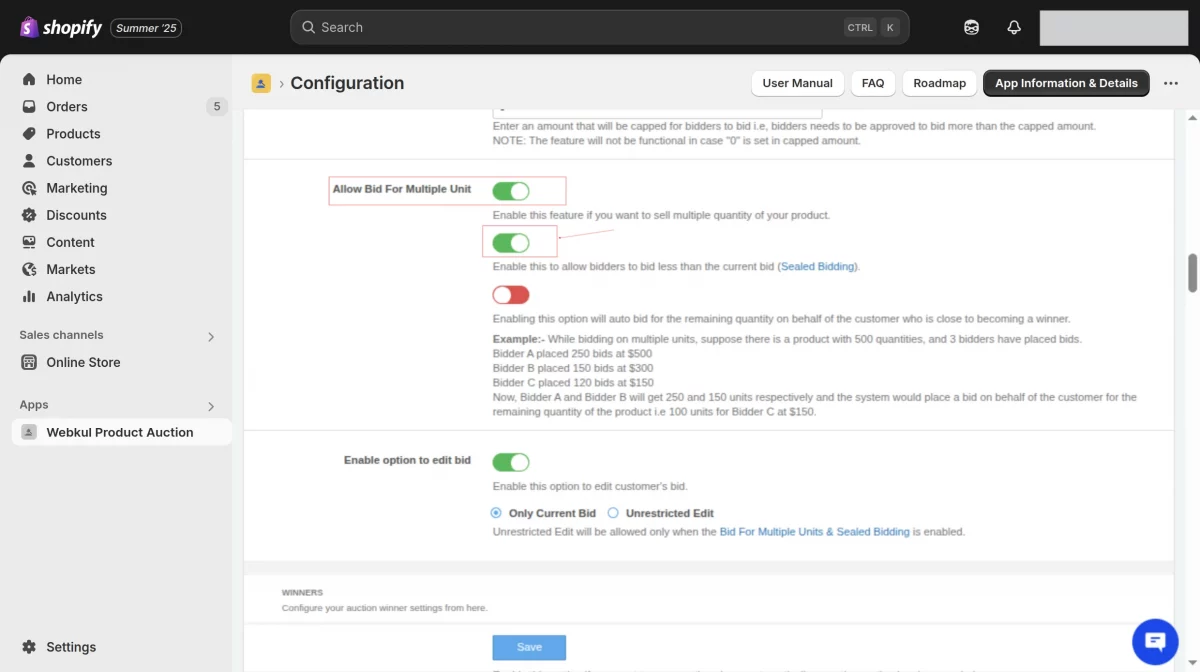Toggle Enable option to edit bid

(x=511, y=462)
